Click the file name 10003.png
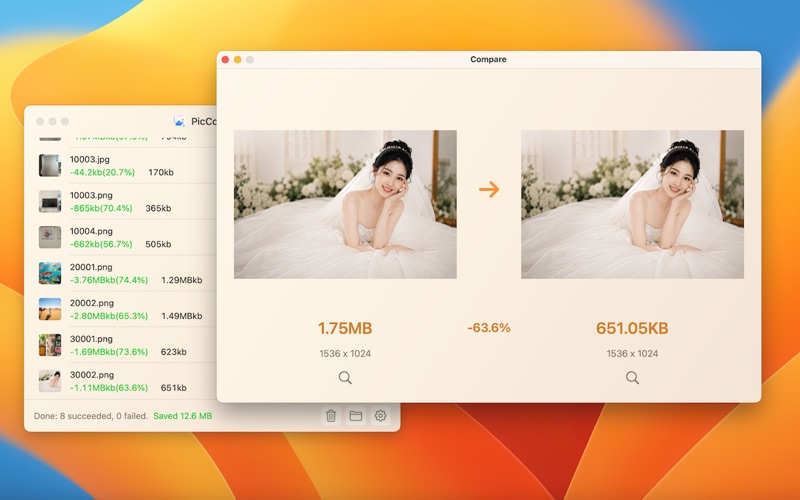Viewport: 800px width, 500px height. 91,195
